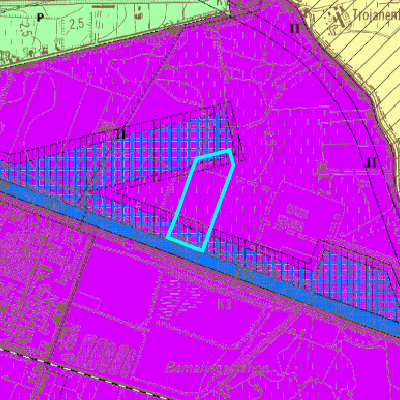Select the cyan-outlined parcel polygon
The width and height of the screenshot is (400, 400).
click(201, 201)
